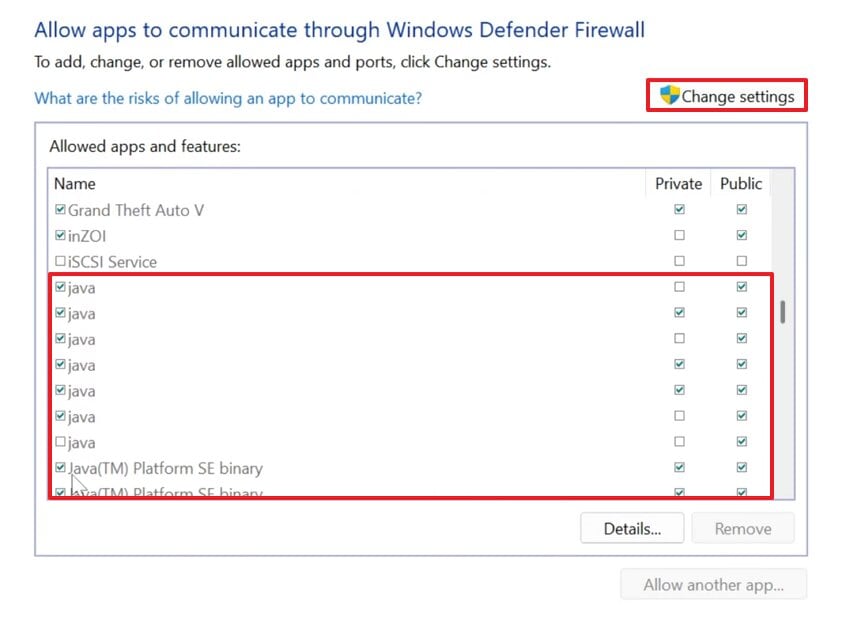Click the Remove button
Image resolution: width=850 pixels, height=620 pixels.
pos(743,528)
